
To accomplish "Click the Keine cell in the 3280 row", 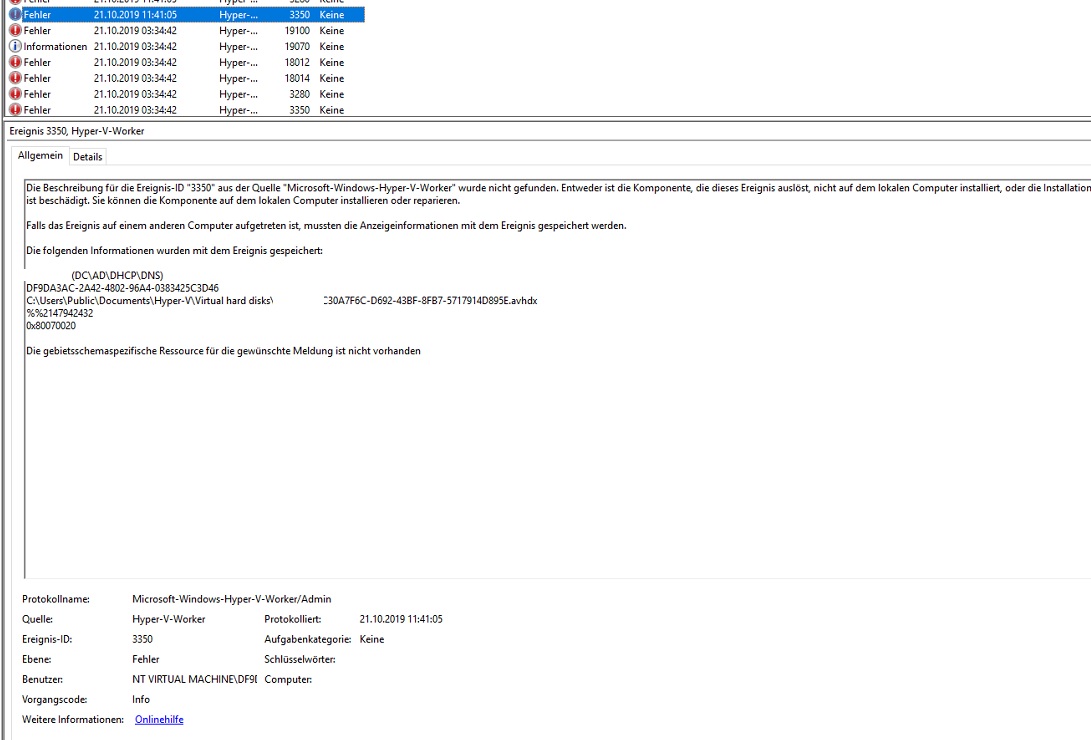I will point(332,94).
